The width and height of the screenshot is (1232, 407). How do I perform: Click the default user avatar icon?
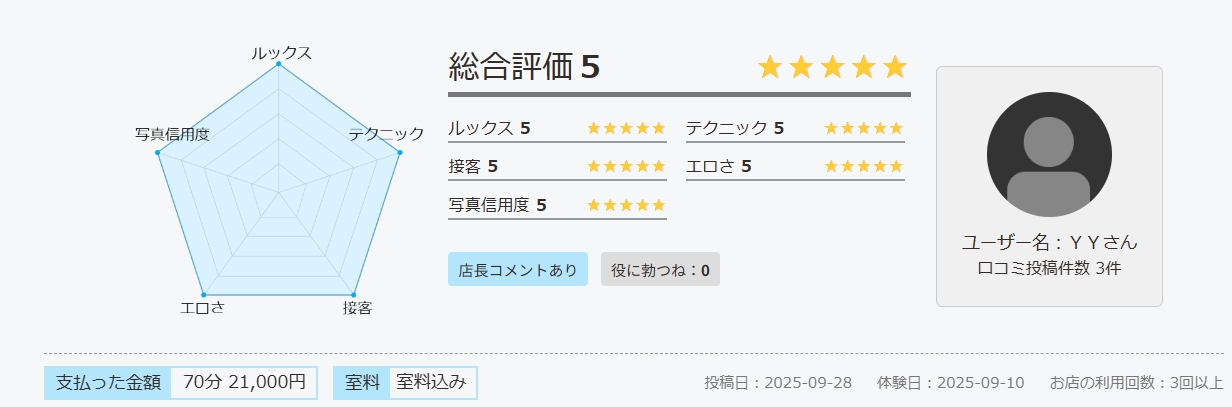click(x=1048, y=154)
